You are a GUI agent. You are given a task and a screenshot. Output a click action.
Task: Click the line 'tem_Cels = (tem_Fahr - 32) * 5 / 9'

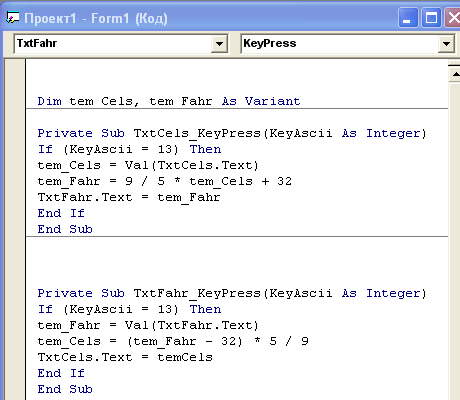[173, 341]
